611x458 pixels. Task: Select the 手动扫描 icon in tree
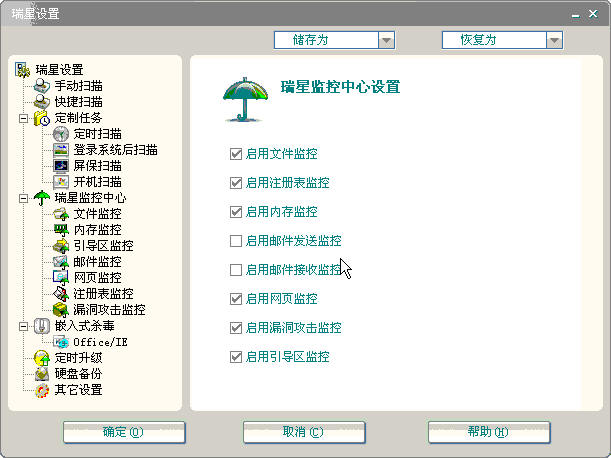pyautogui.click(x=42, y=86)
